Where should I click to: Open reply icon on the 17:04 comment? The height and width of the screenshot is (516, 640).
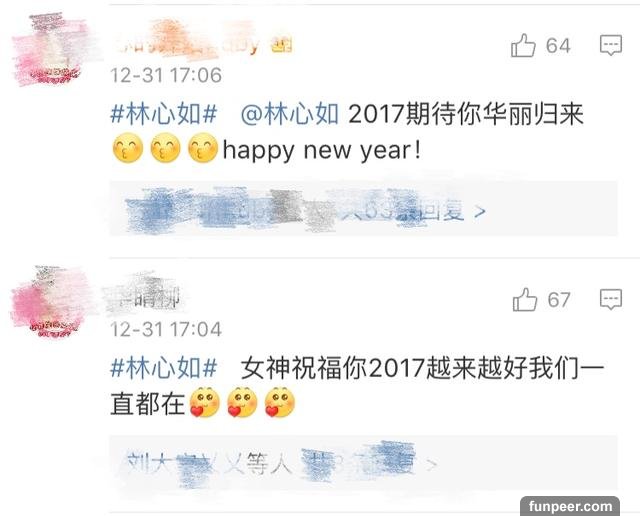pos(611,299)
